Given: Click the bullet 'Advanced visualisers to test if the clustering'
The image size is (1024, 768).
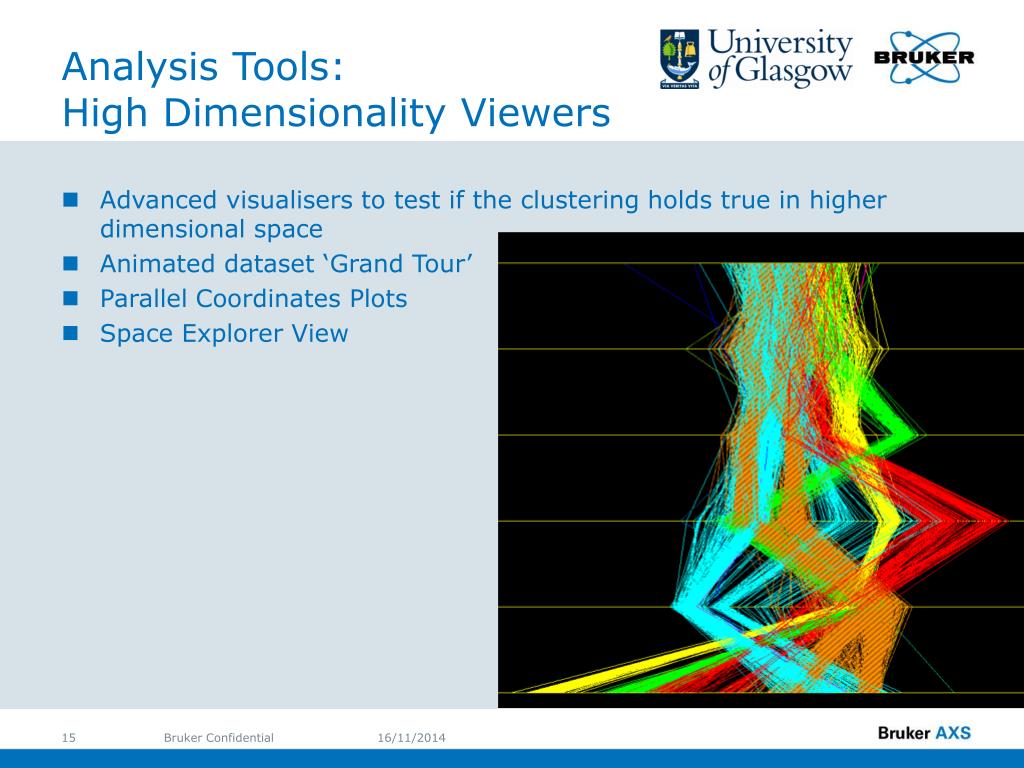Looking at the screenshot, I should (493, 200).
